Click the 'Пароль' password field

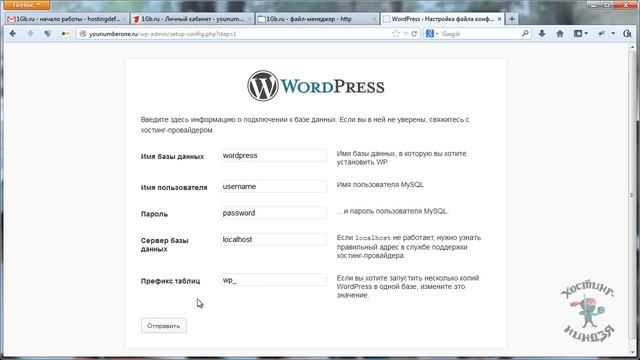click(x=273, y=213)
